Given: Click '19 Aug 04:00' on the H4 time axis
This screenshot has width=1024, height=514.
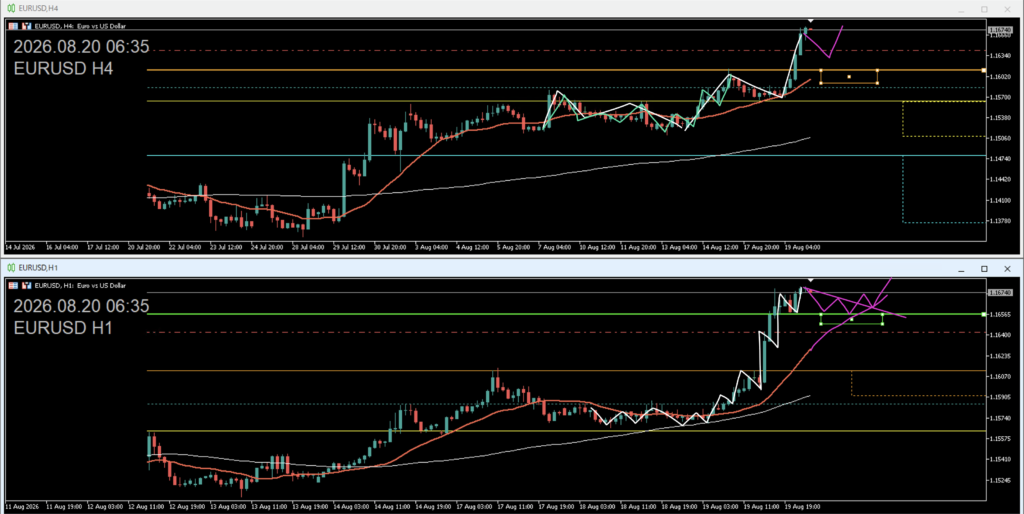Looking at the screenshot, I should [x=803, y=248].
